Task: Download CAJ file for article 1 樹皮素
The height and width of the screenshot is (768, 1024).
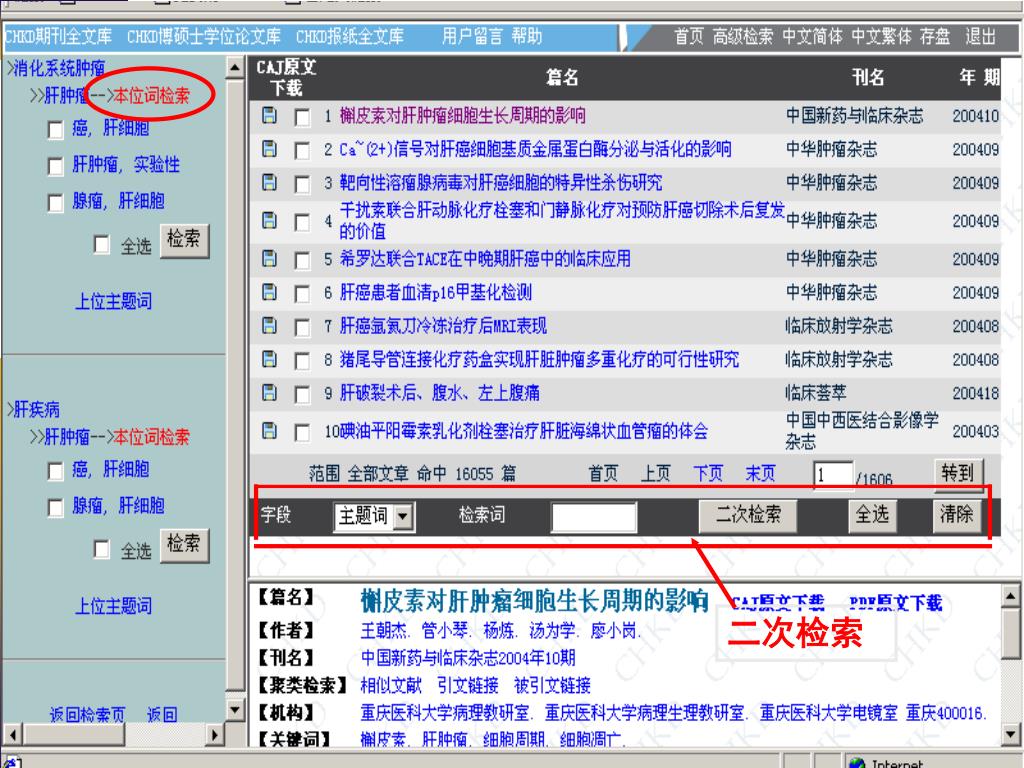Action: [x=268, y=116]
